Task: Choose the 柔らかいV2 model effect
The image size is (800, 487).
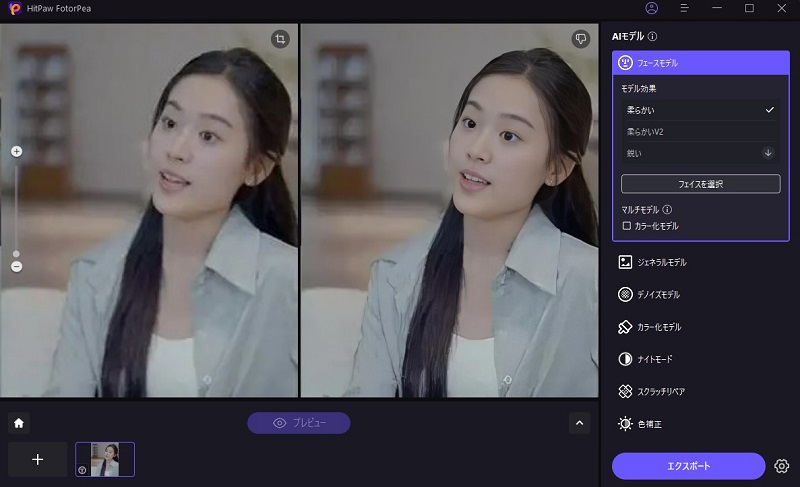Action: tap(701, 132)
